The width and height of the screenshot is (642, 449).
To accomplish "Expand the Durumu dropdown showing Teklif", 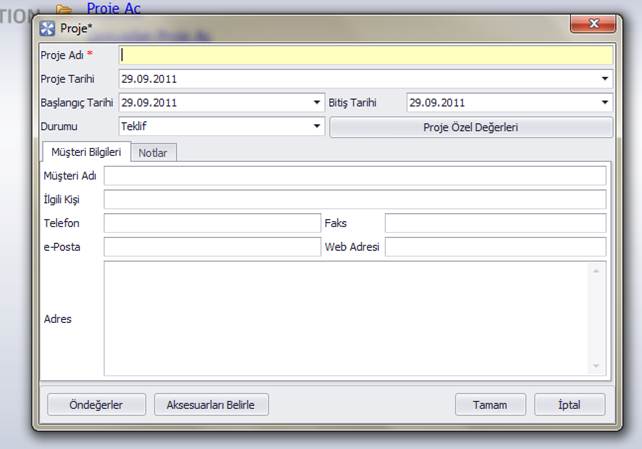I will coord(317,127).
